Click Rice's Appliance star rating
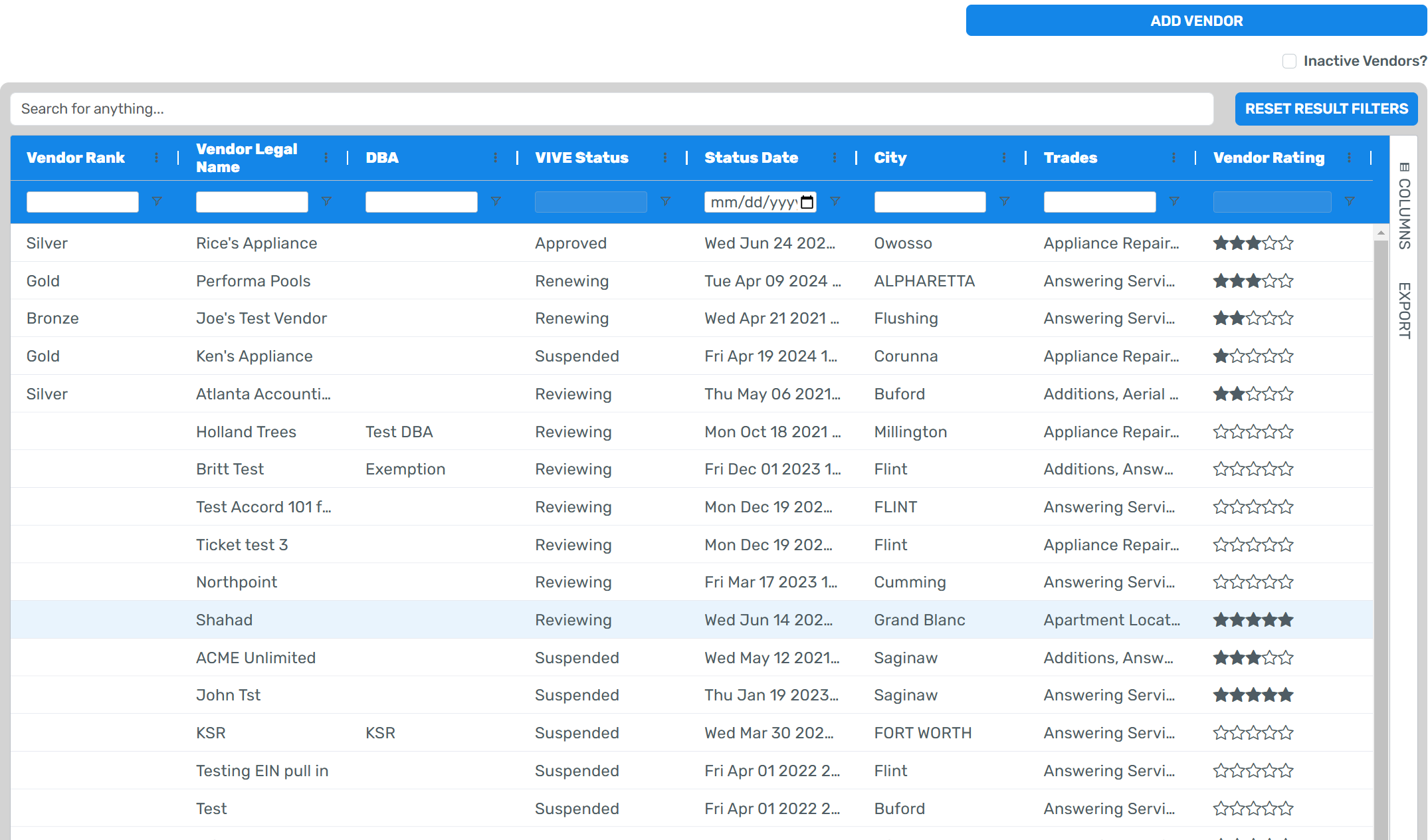This screenshot has width=1428, height=840. pos(1253,243)
